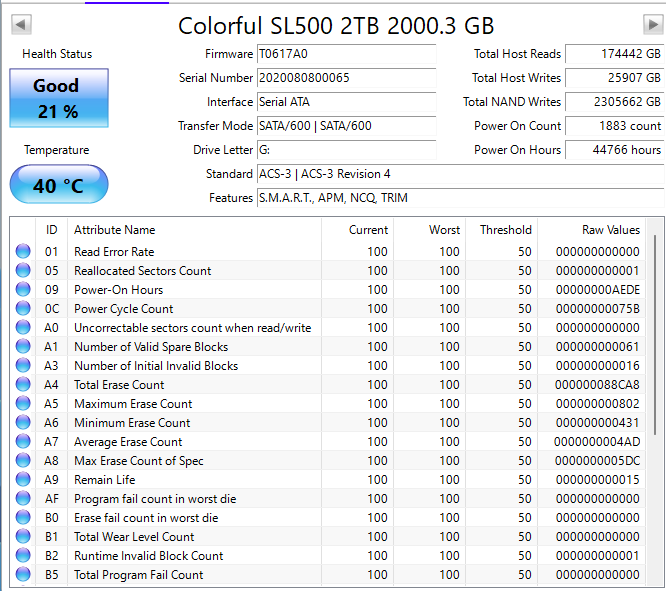Select raw value 000000005DC
The width and height of the screenshot is (666, 591).
(x=597, y=461)
